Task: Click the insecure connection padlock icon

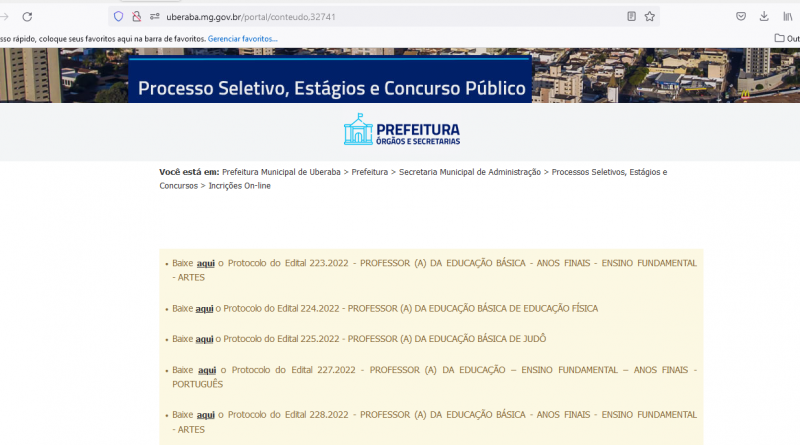Action: click(136, 16)
